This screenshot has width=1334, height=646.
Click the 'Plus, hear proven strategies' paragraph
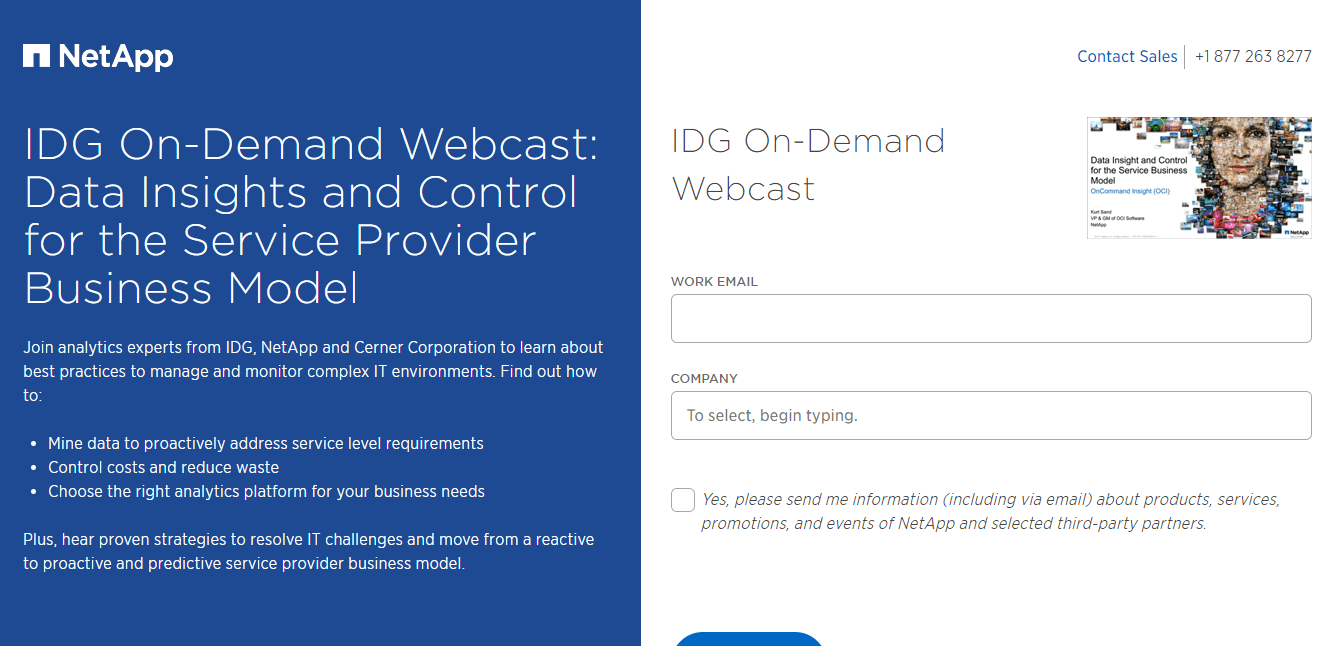pyautogui.click(x=309, y=551)
